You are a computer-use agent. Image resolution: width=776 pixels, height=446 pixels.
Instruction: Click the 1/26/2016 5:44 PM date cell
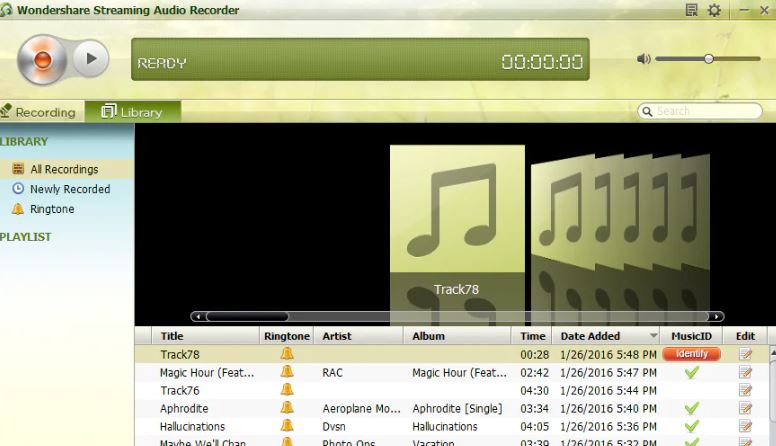[x=608, y=391]
